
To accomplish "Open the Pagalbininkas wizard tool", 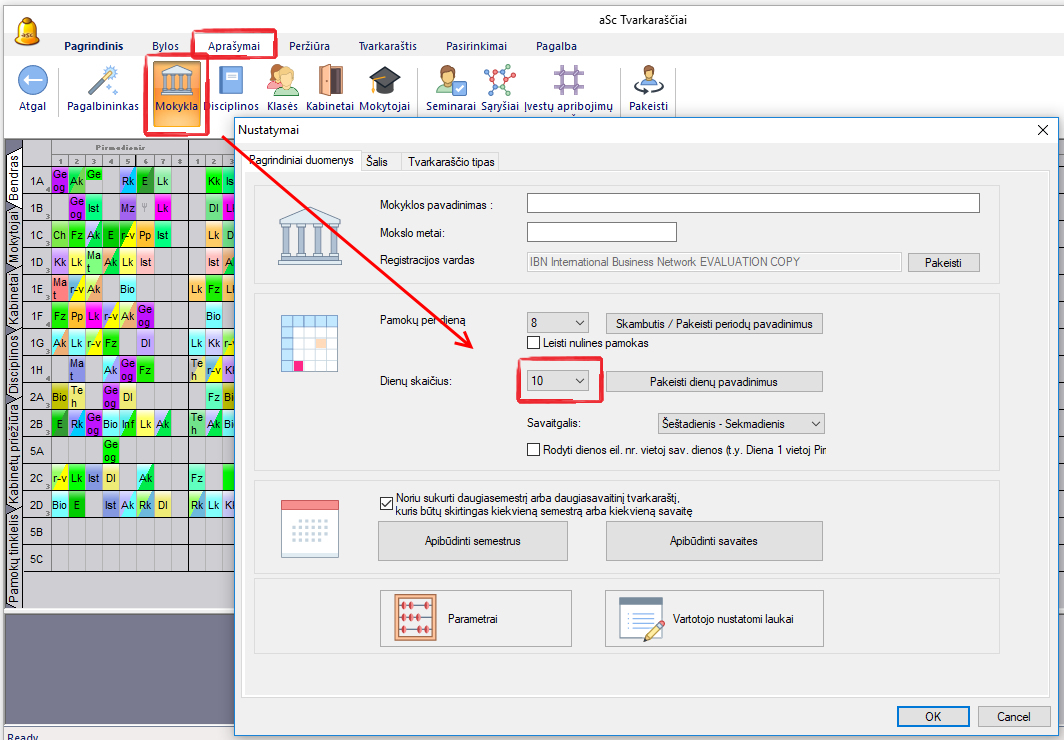I will [x=102, y=82].
